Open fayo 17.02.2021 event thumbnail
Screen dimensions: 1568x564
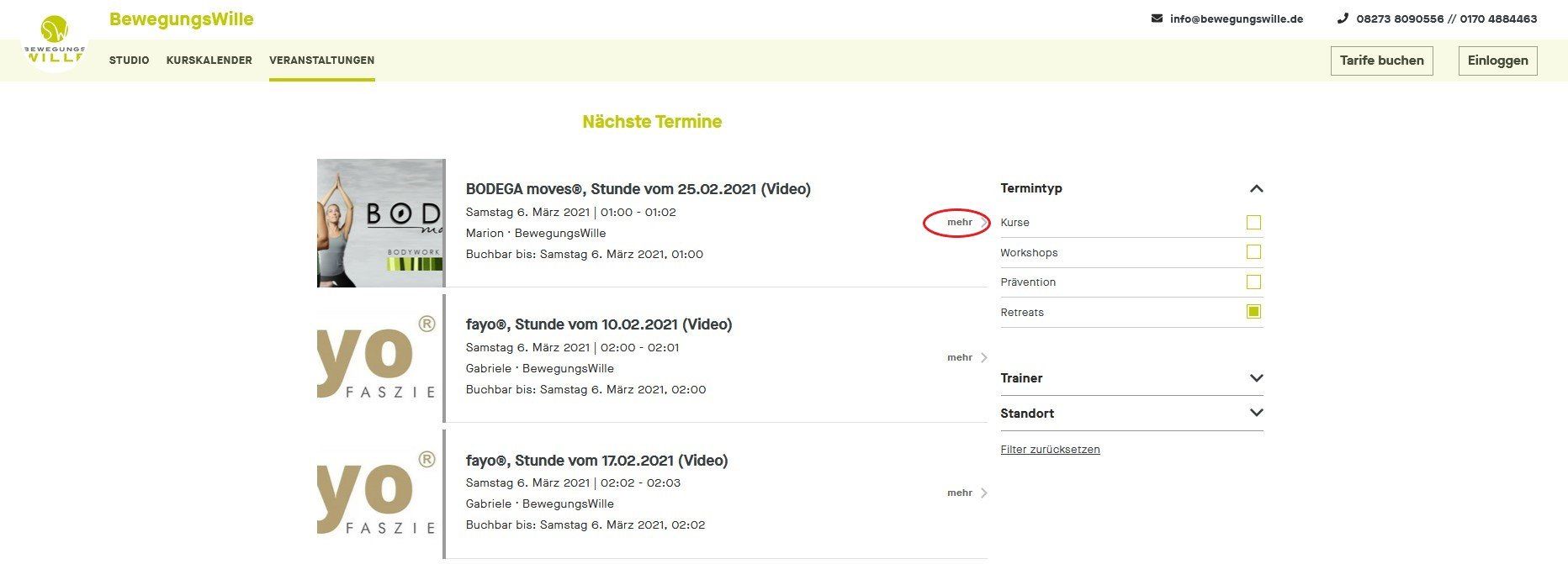tap(380, 493)
